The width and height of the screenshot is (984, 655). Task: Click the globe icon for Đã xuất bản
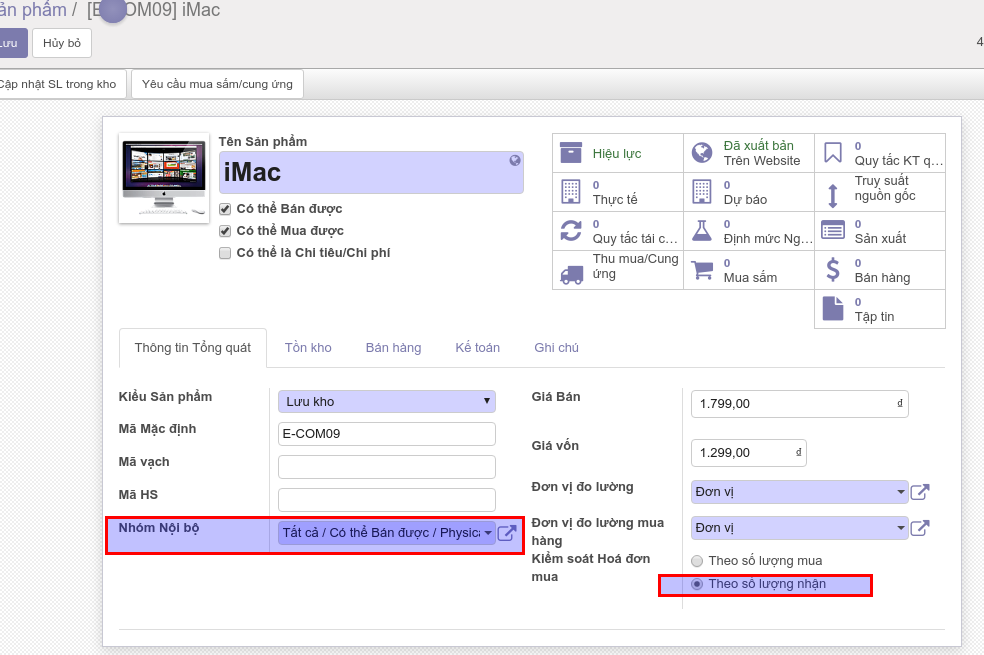coord(702,152)
